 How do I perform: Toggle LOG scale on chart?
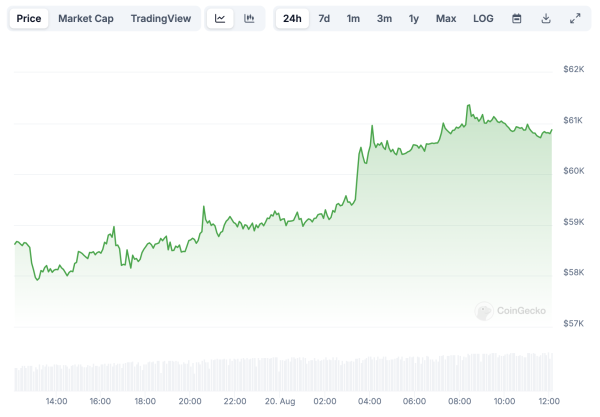pos(483,18)
